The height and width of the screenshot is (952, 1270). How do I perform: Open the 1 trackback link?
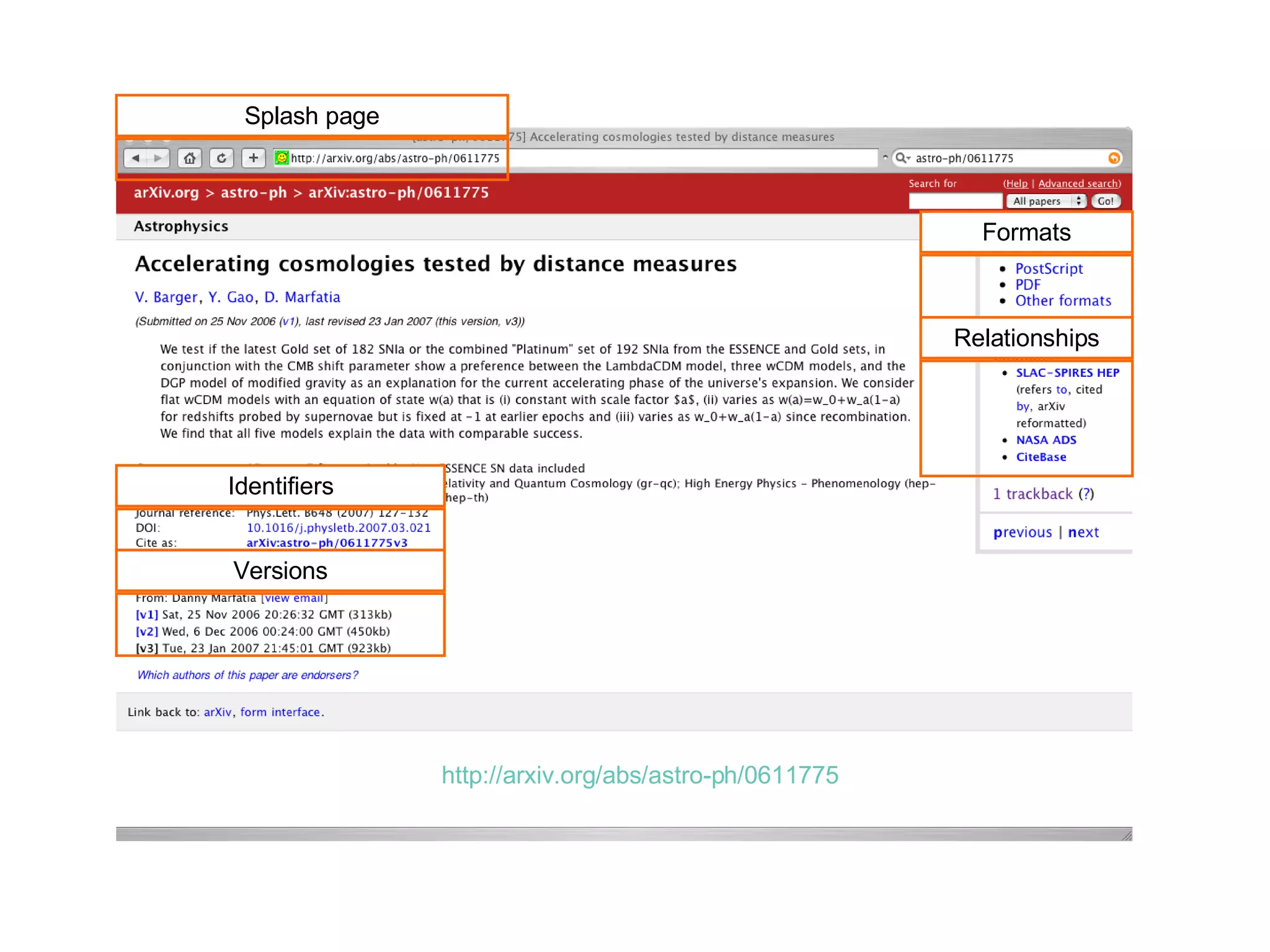click(x=1032, y=494)
